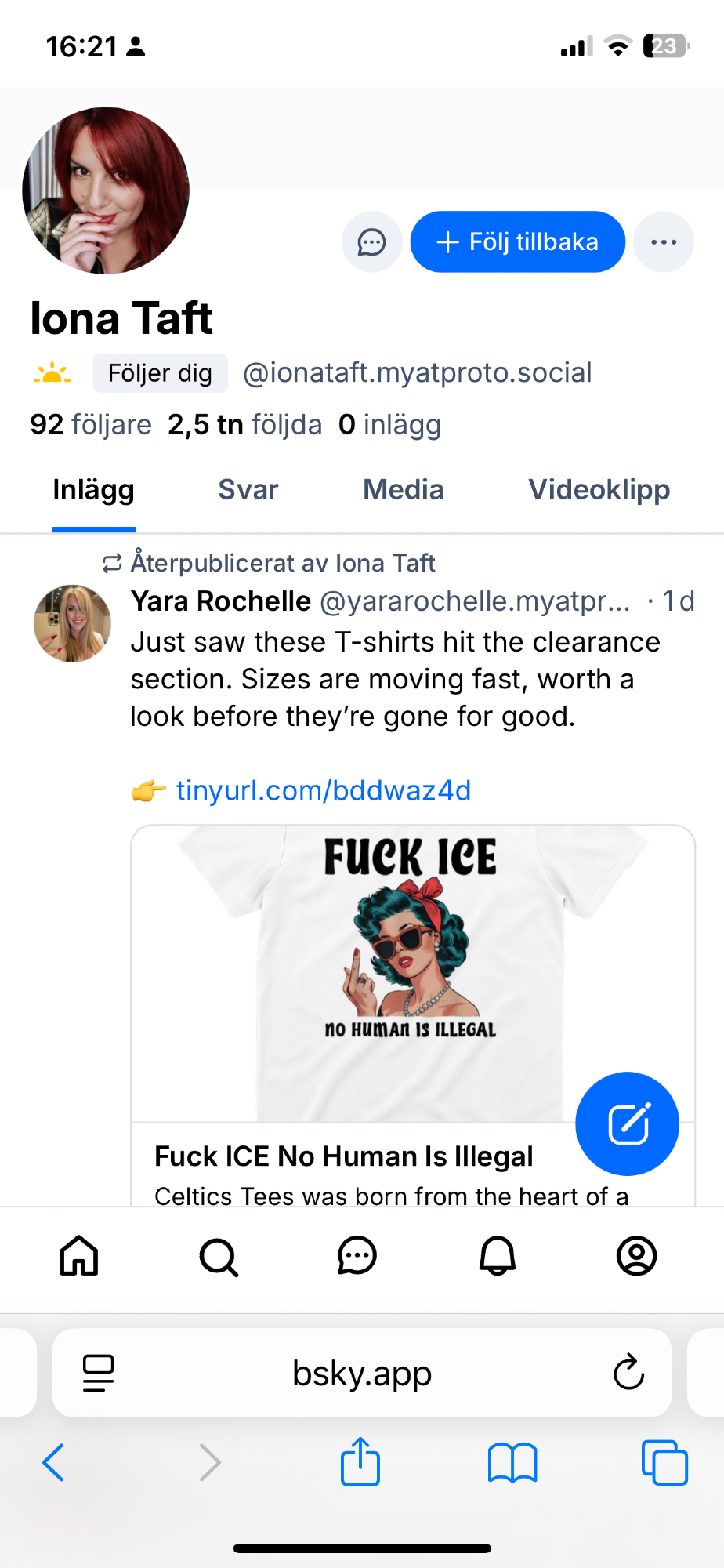
Task: Show Safari's open tabs overview
Action: 664,1463
